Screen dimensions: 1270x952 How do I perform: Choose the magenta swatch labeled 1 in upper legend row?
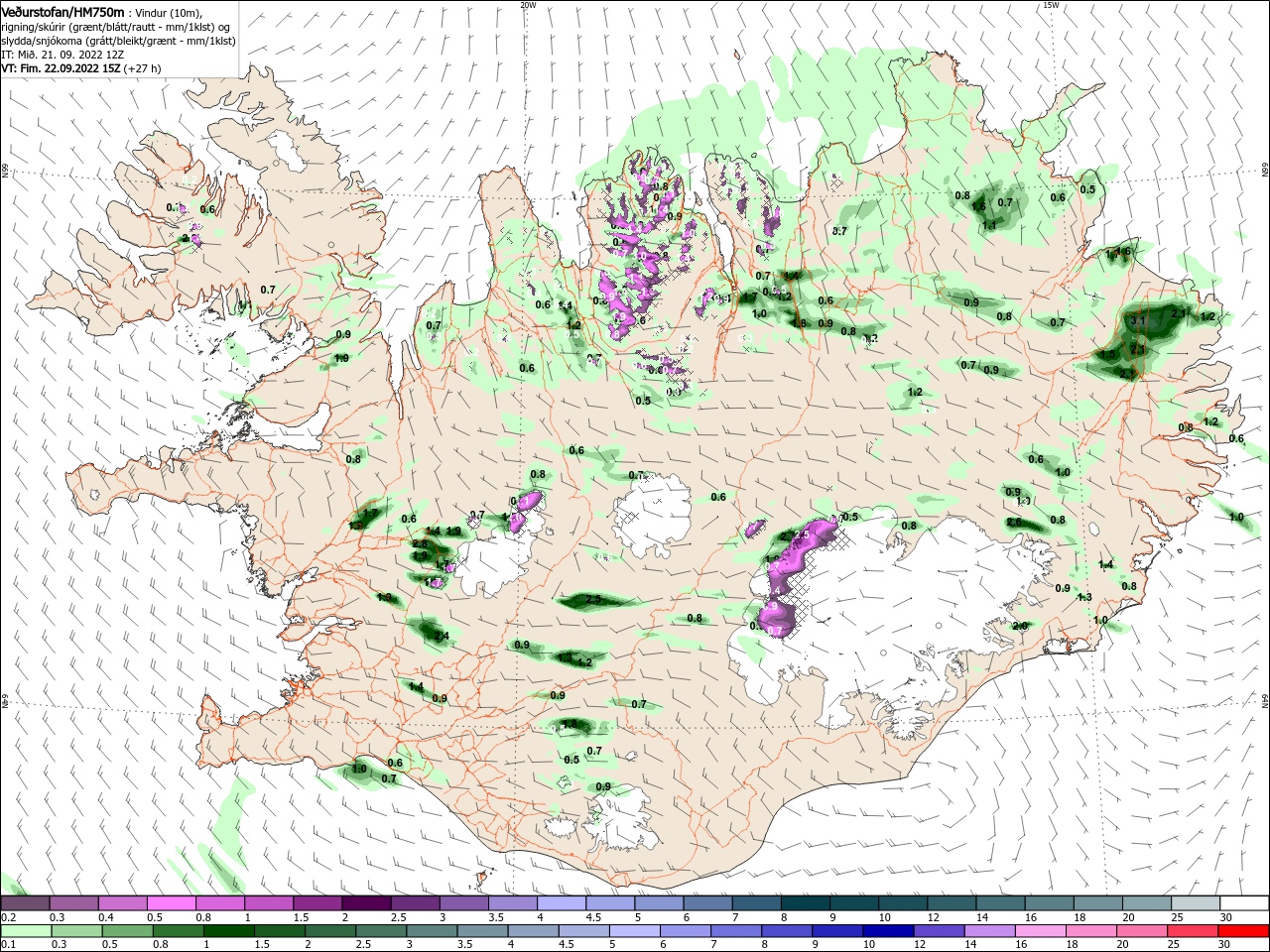point(269,903)
